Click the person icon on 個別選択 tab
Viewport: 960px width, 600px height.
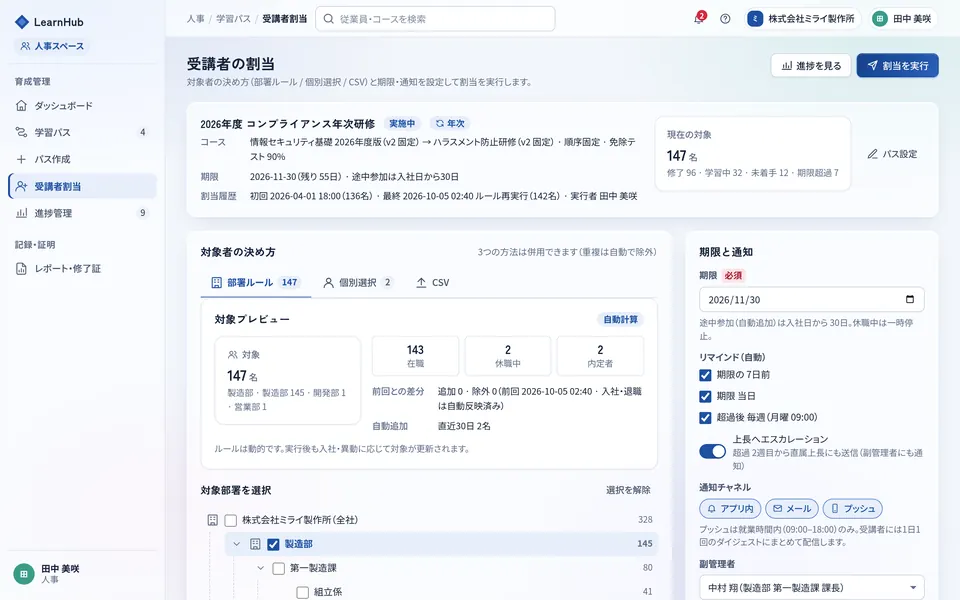pos(329,282)
